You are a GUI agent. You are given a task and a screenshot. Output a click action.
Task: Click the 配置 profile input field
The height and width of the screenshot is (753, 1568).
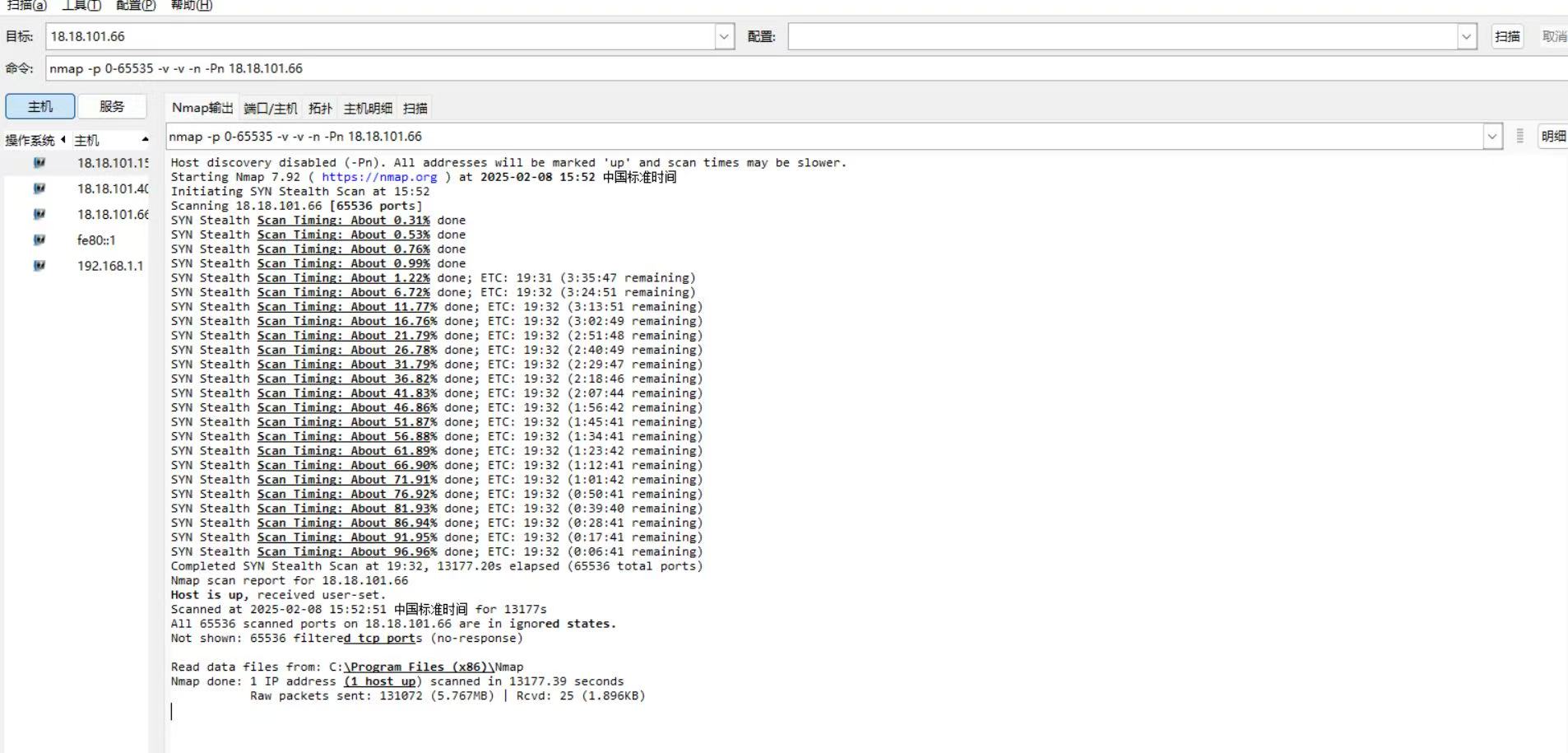coord(1123,36)
